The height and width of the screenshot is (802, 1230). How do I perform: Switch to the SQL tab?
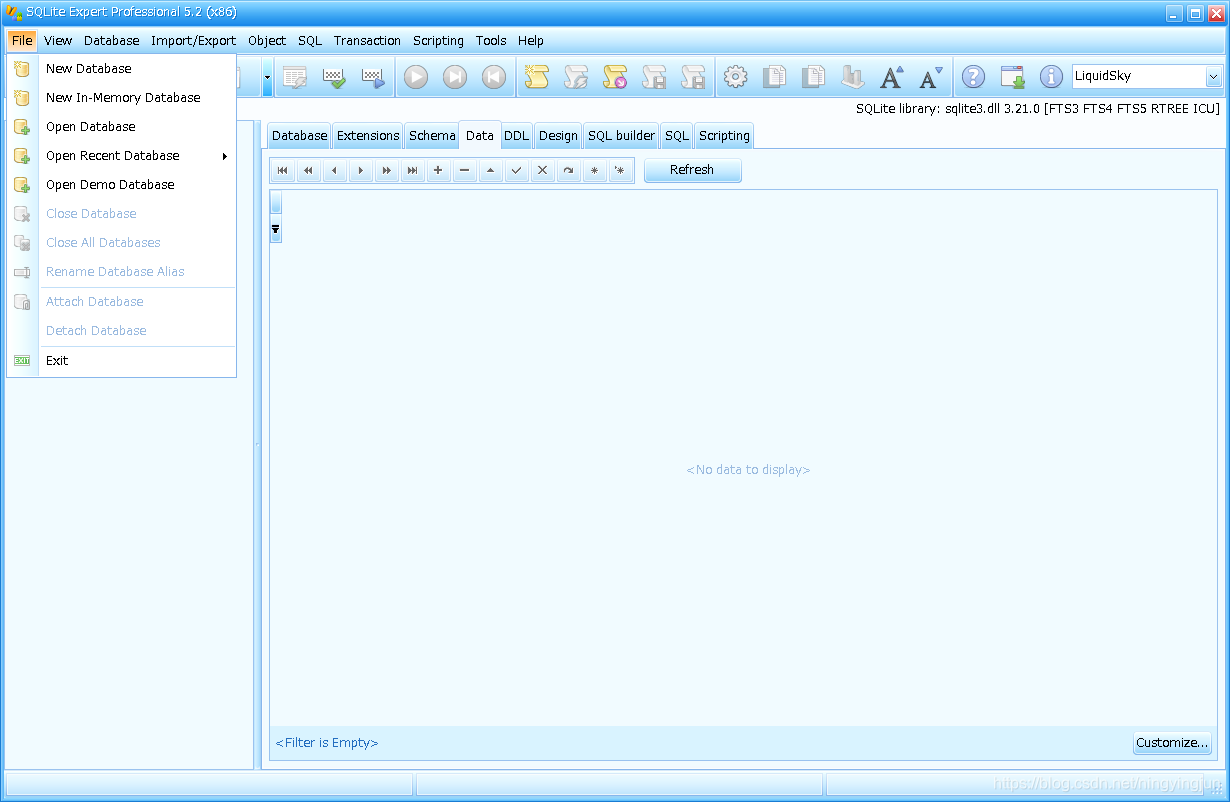point(677,136)
